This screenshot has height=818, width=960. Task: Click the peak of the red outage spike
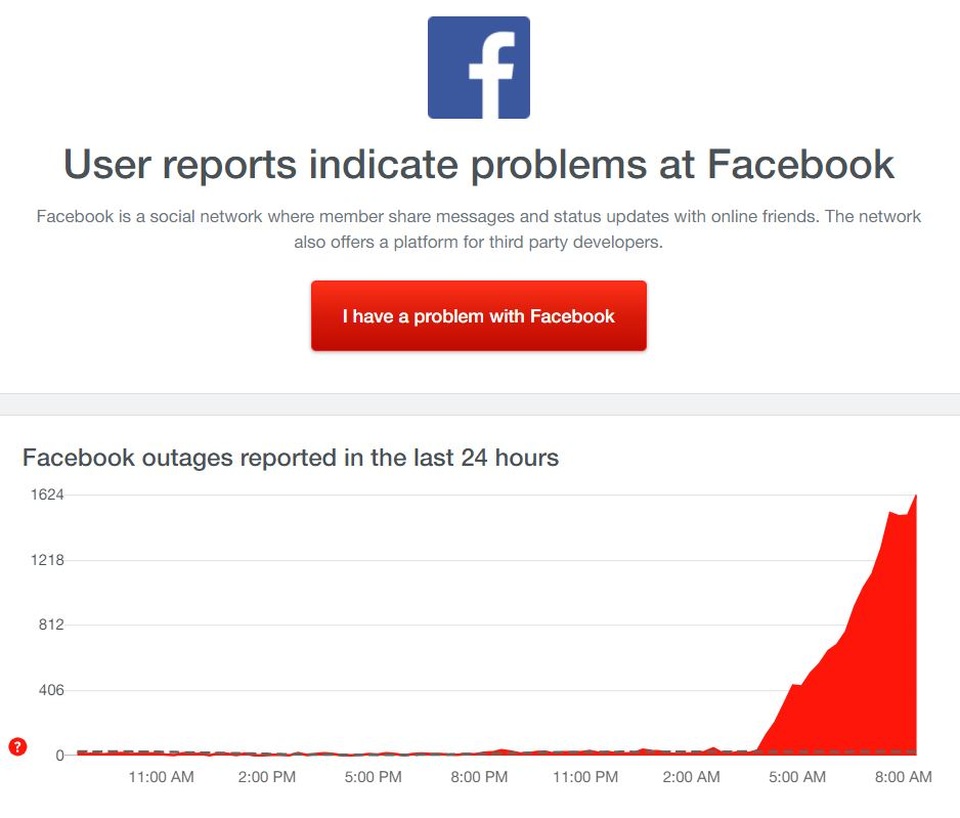[x=915, y=497]
